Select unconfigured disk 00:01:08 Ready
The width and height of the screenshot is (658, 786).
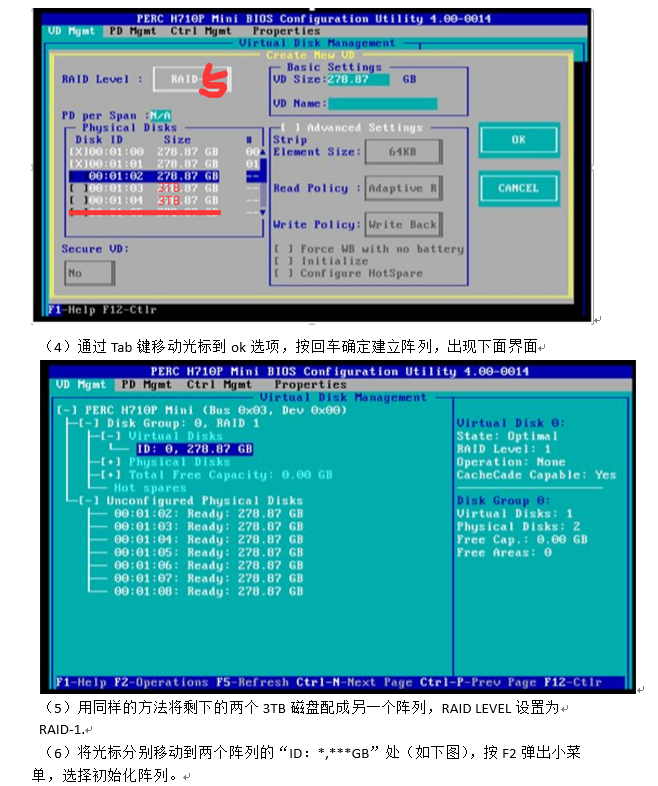point(208,592)
